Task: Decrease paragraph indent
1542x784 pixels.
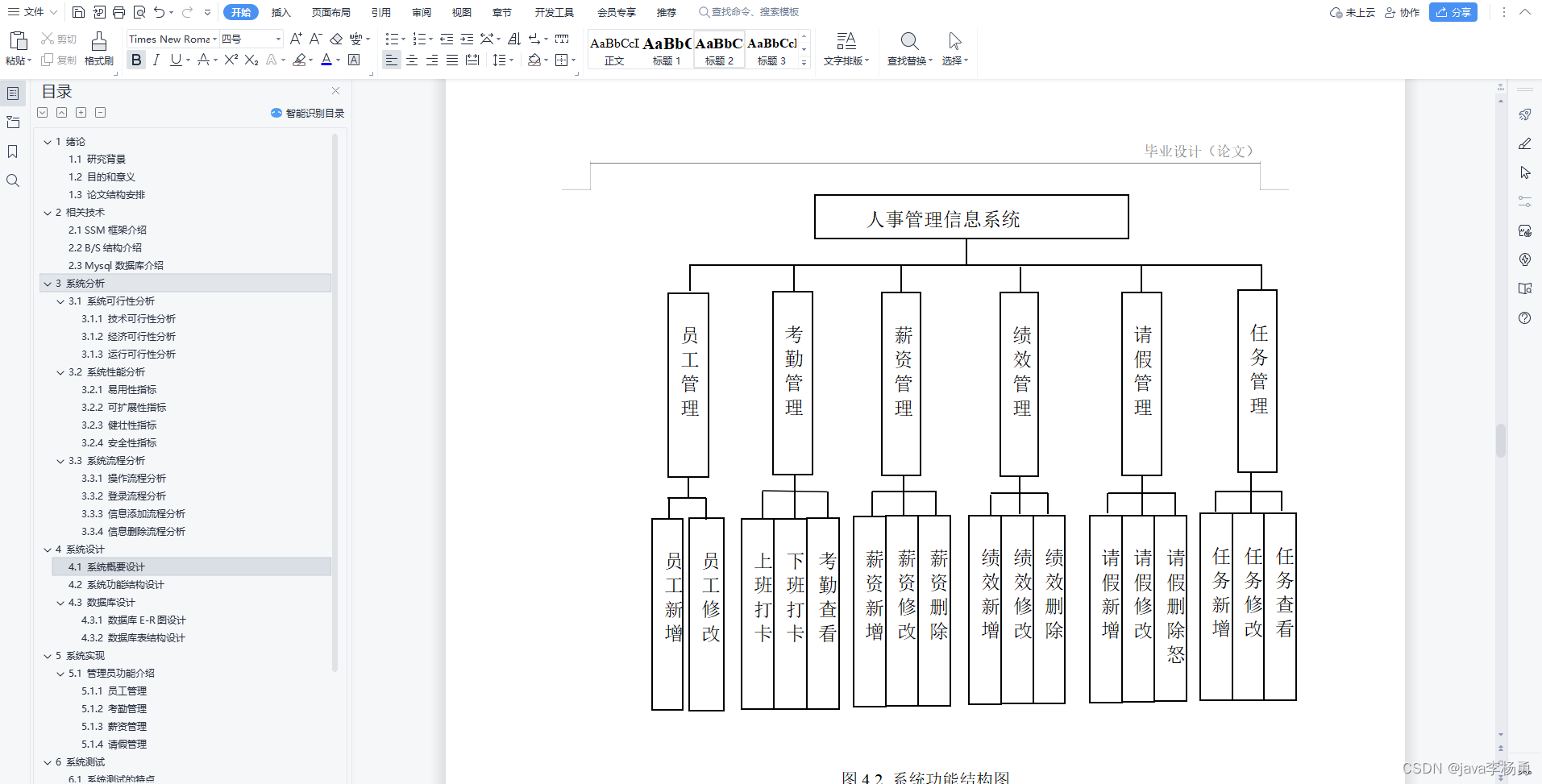Action: [447, 39]
